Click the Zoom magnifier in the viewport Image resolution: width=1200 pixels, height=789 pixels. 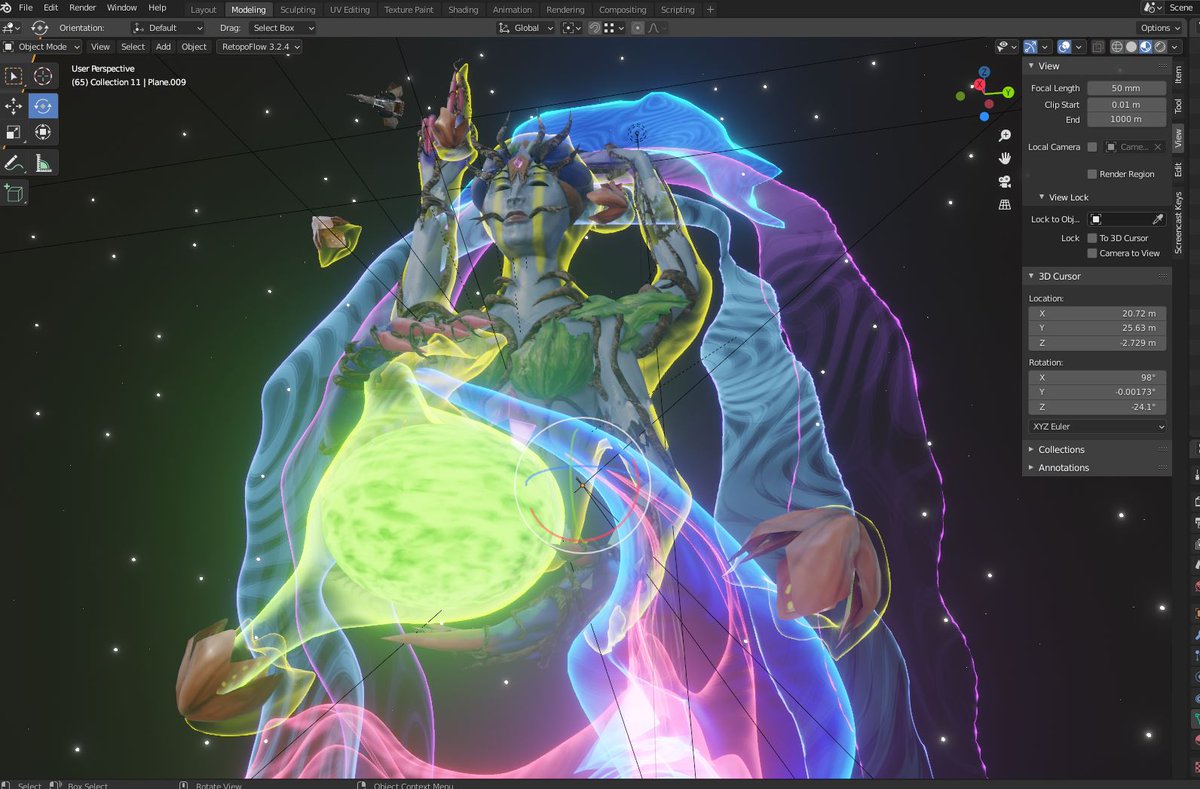[1004, 133]
